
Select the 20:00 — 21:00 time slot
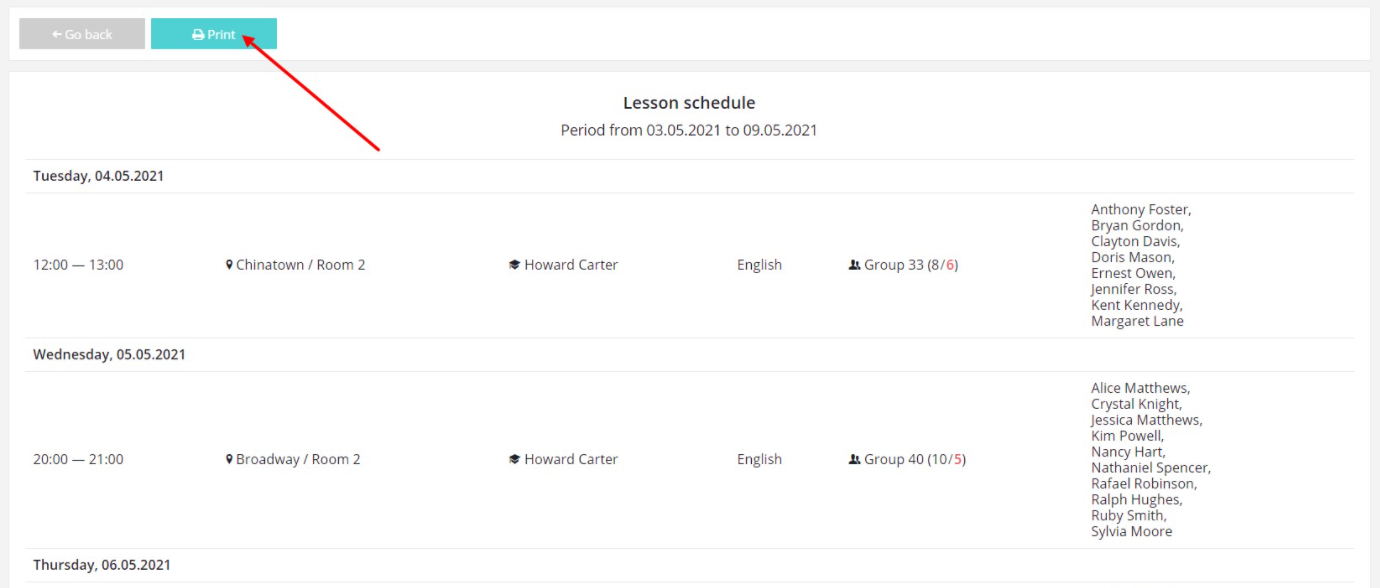[x=78, y=459]
